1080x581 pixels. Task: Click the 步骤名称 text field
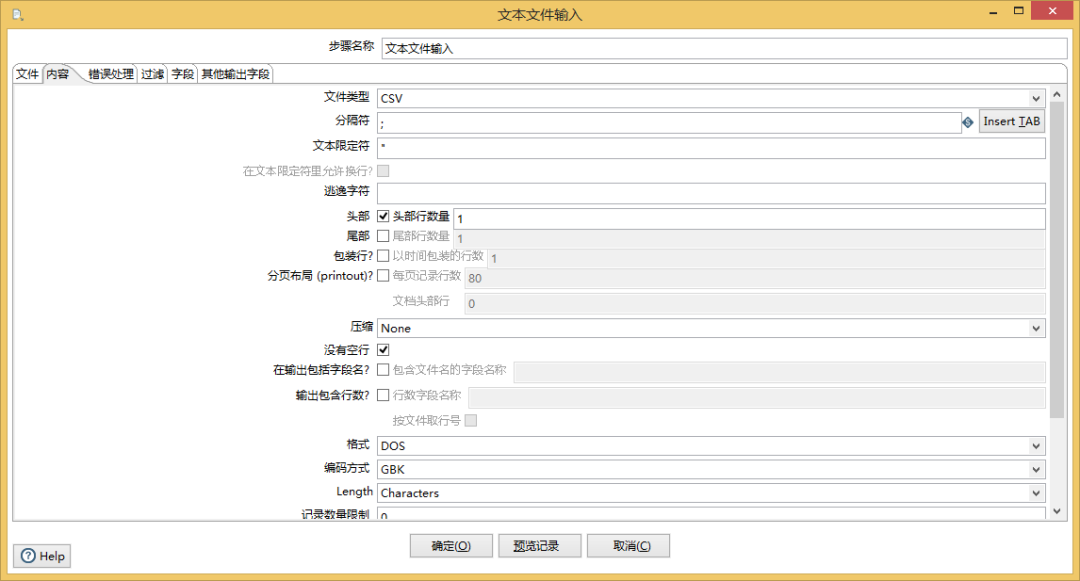tap(724, 48)
